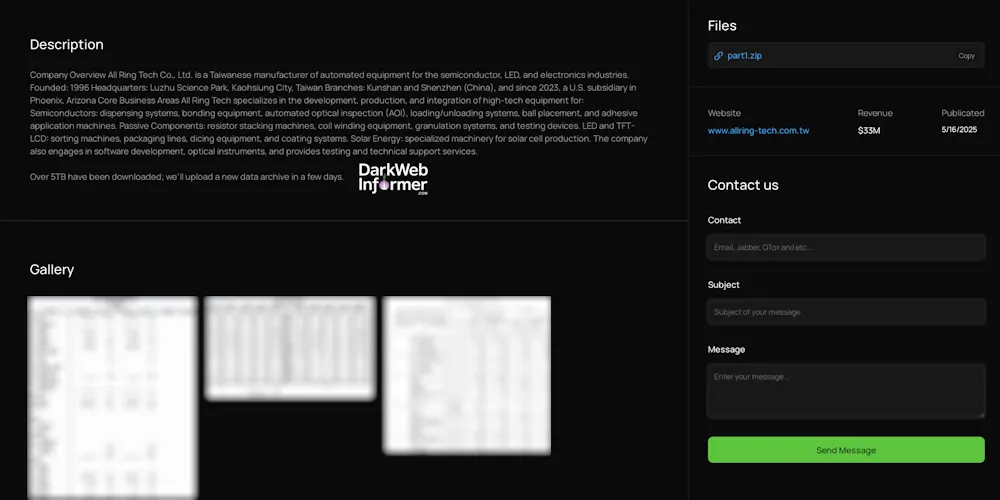Open the middle blurred gallery thumbnail
The image size is (1000, 500).
click(290, 348)
